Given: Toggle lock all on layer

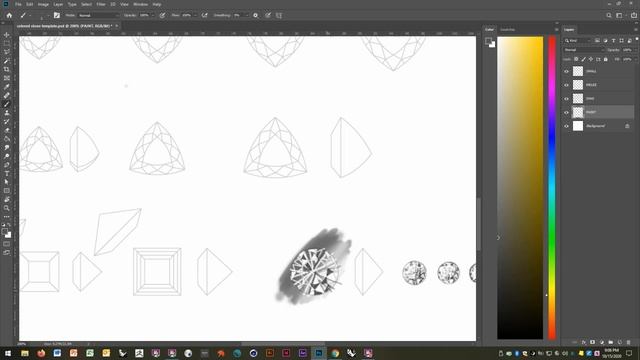Looking at the screenshot, I should [x=606, y=59].
